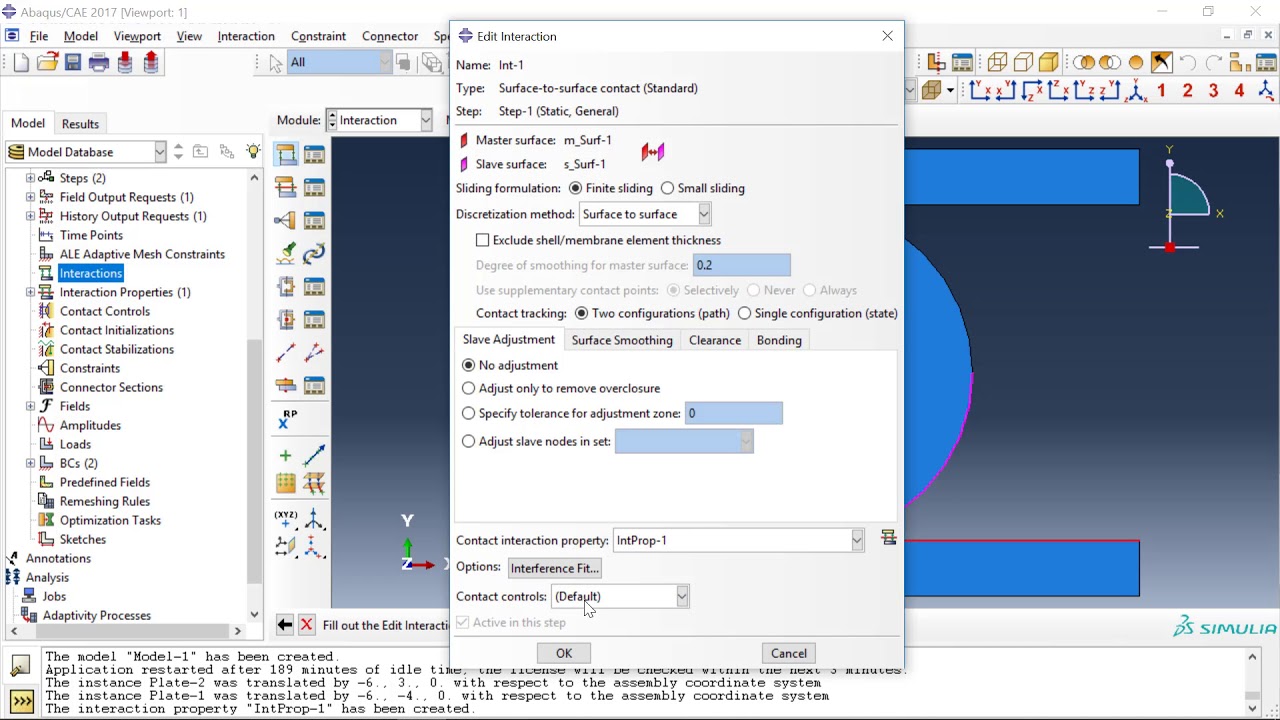Expand the Steps (2) tree node
This screenshot has width=1280, height=720.
(30, 178)
